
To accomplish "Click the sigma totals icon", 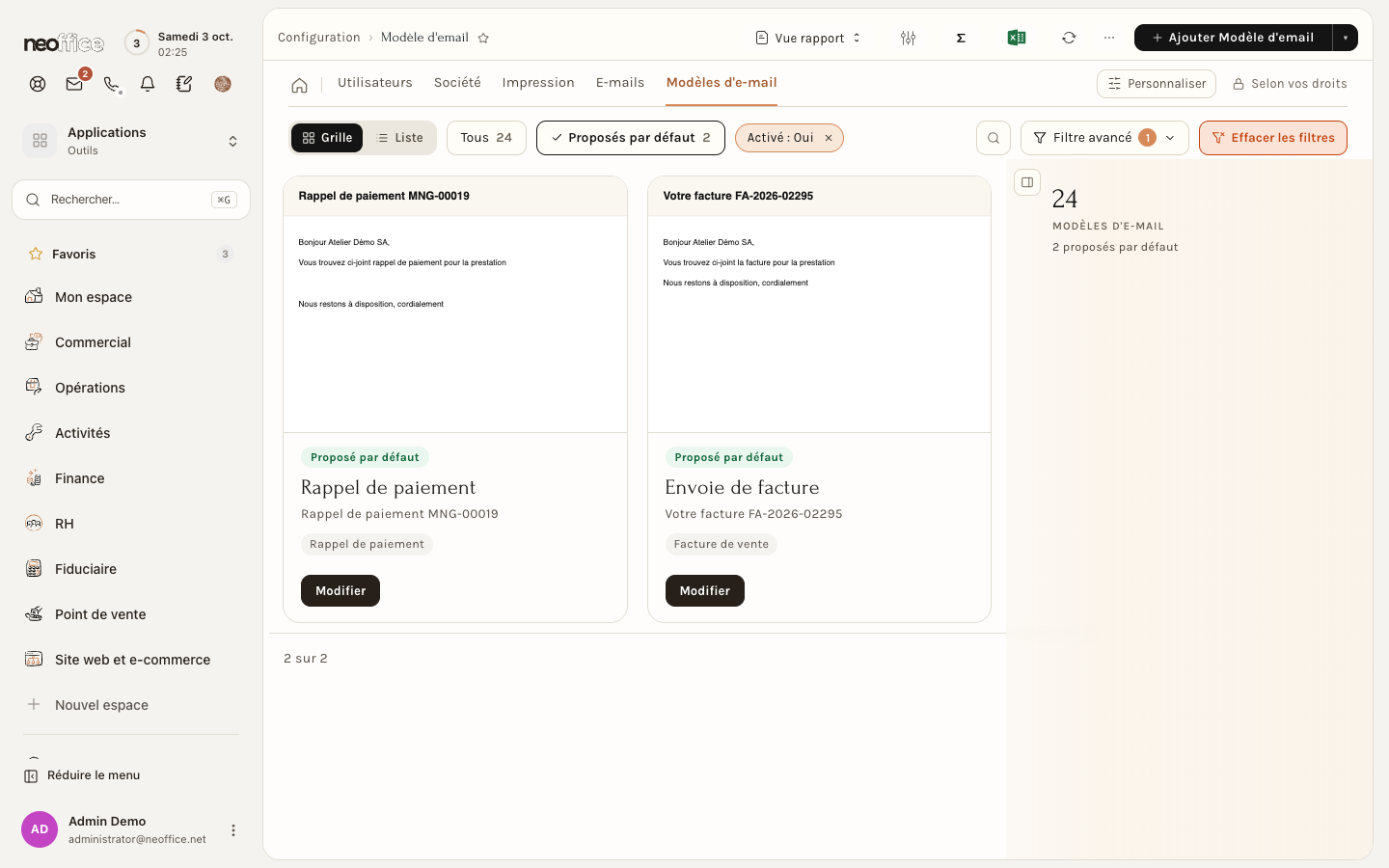I will point(961,38).
